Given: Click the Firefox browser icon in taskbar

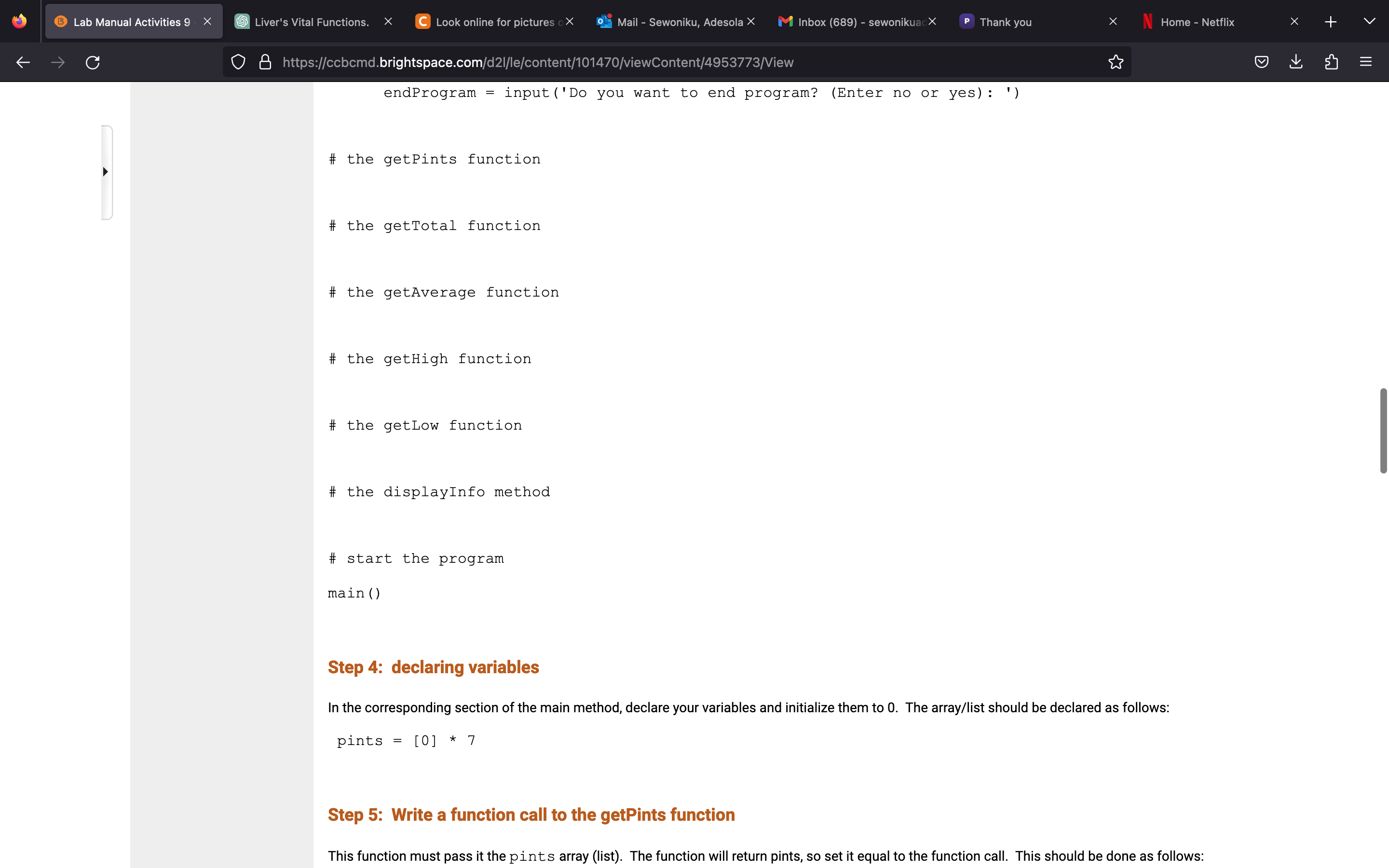Looking at the screenshot, I should pyautogui.click(x=19, y=22).
